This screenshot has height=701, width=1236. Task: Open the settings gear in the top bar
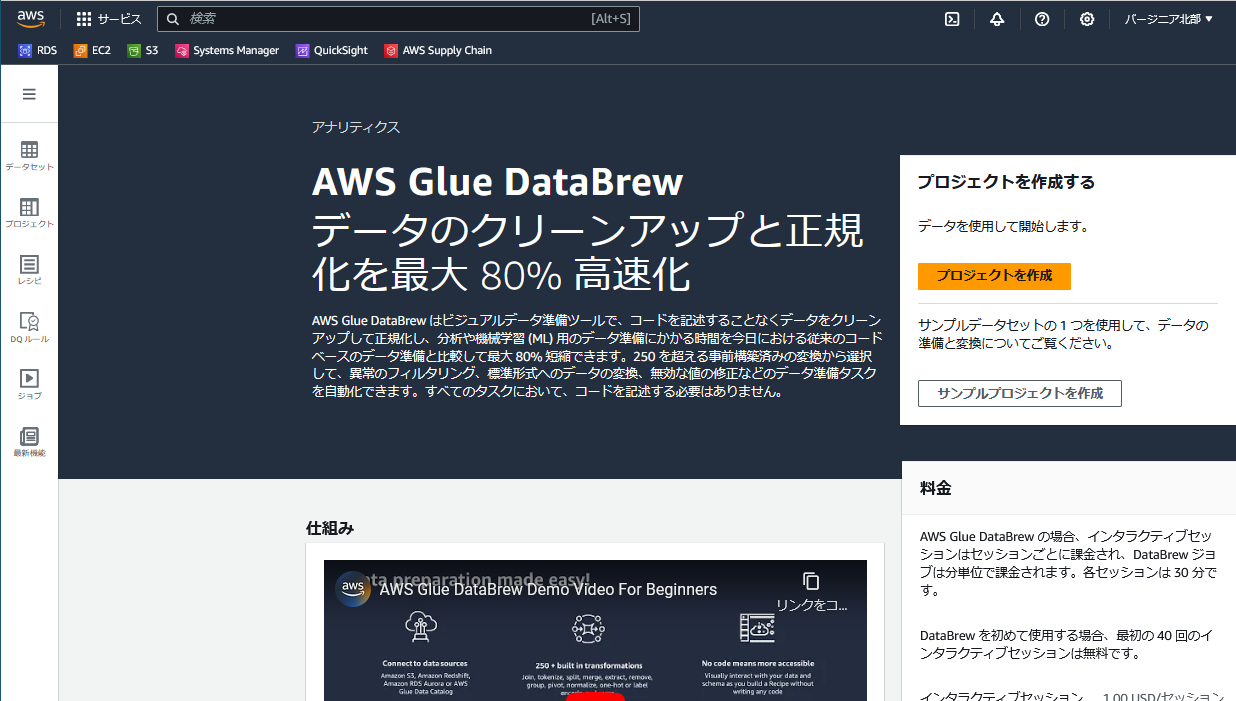click(1087, 19)
